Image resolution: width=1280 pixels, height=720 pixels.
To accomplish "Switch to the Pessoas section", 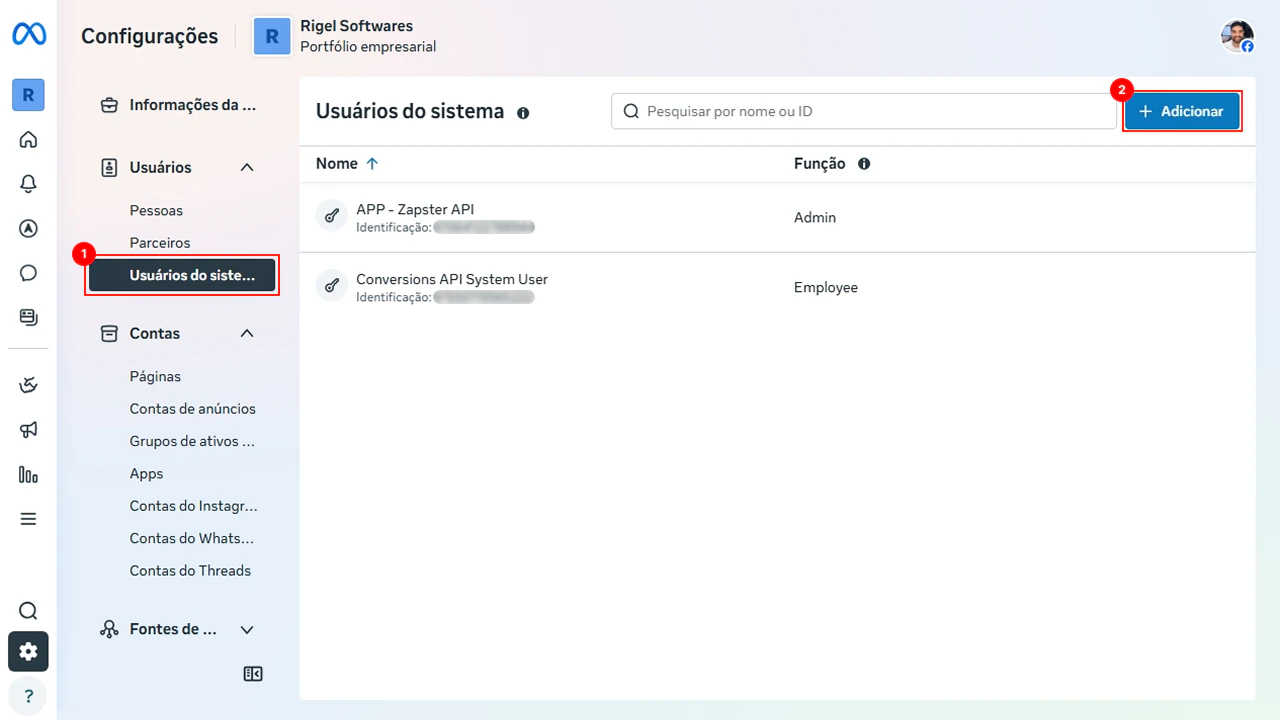I will [x=156, y=210].
